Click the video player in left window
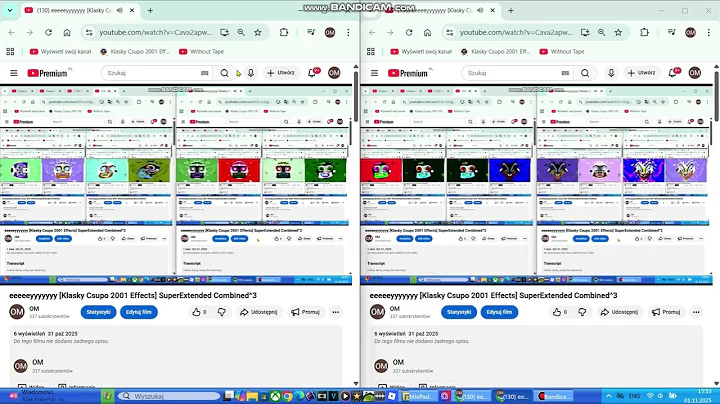Image resolution: width=720 pixels, height=404 pixels. pyautogui.click(x=176, y=185)
